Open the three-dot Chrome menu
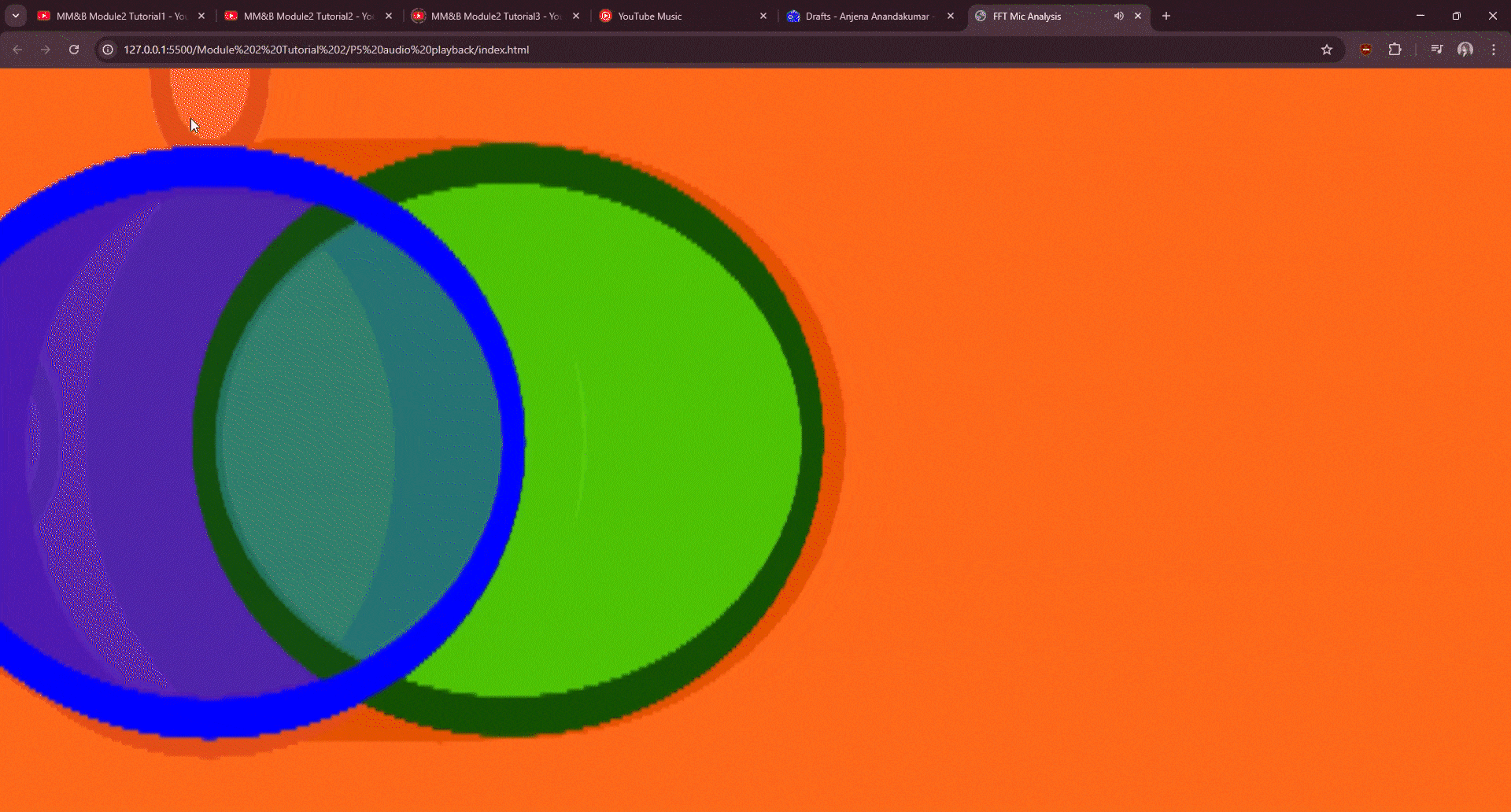 [x=1493, y=49]
